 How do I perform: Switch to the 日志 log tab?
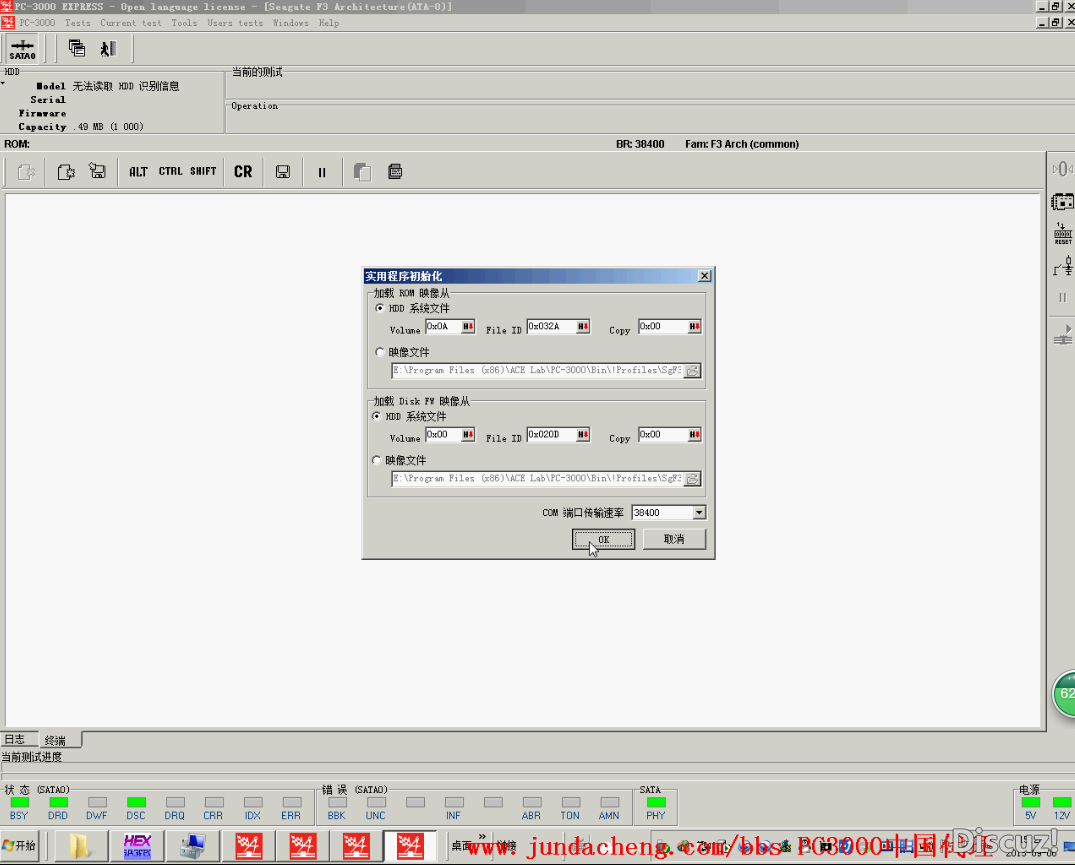point(15,740)
